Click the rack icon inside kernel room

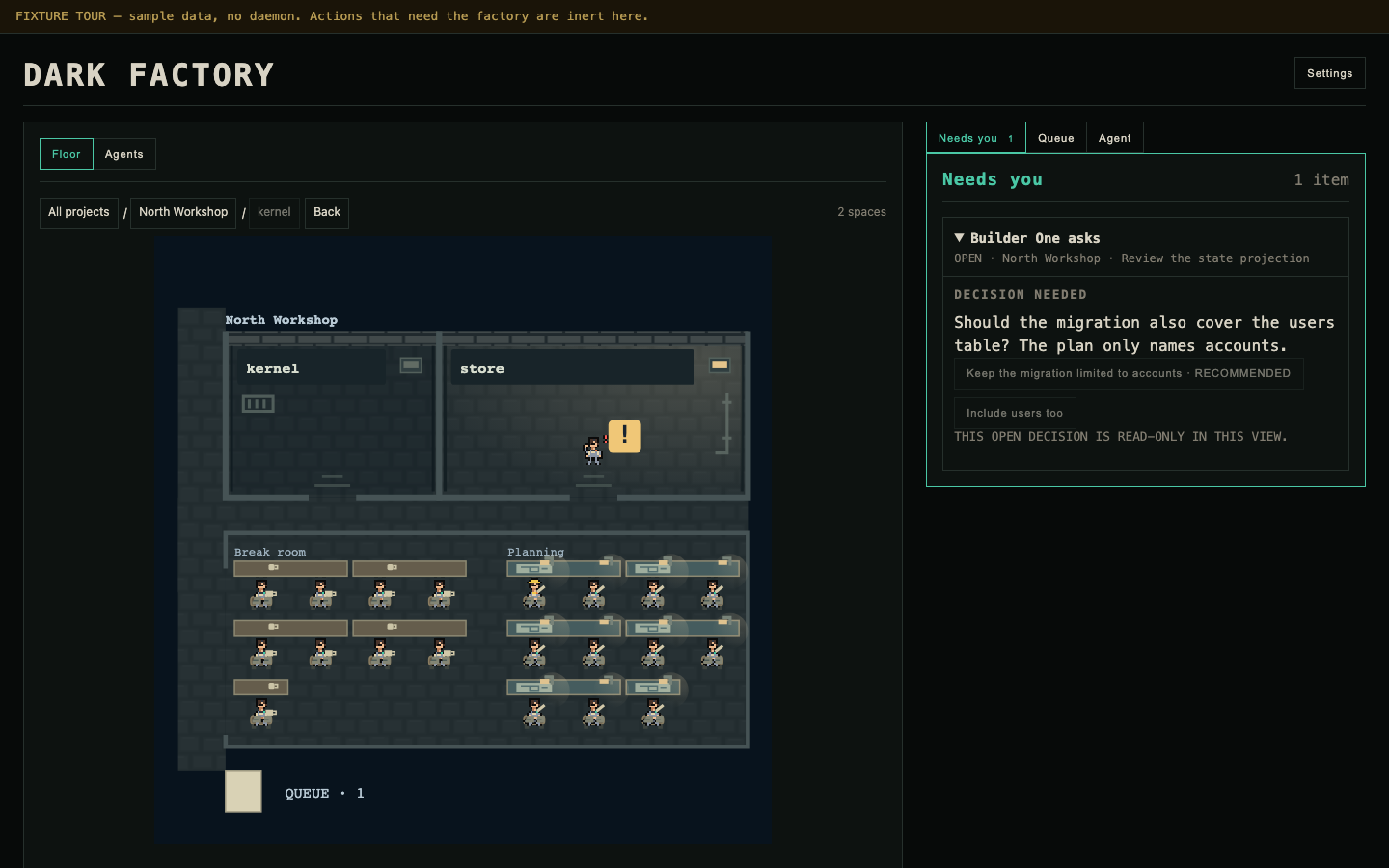tap(258, 403)
